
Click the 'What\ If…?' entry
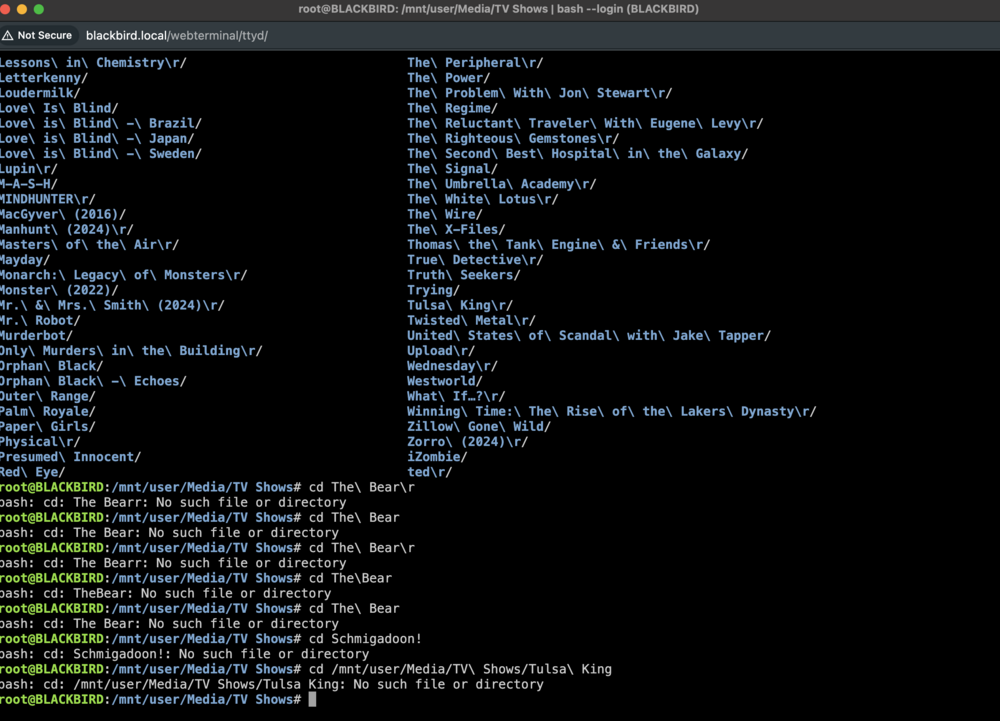[457, 396]
